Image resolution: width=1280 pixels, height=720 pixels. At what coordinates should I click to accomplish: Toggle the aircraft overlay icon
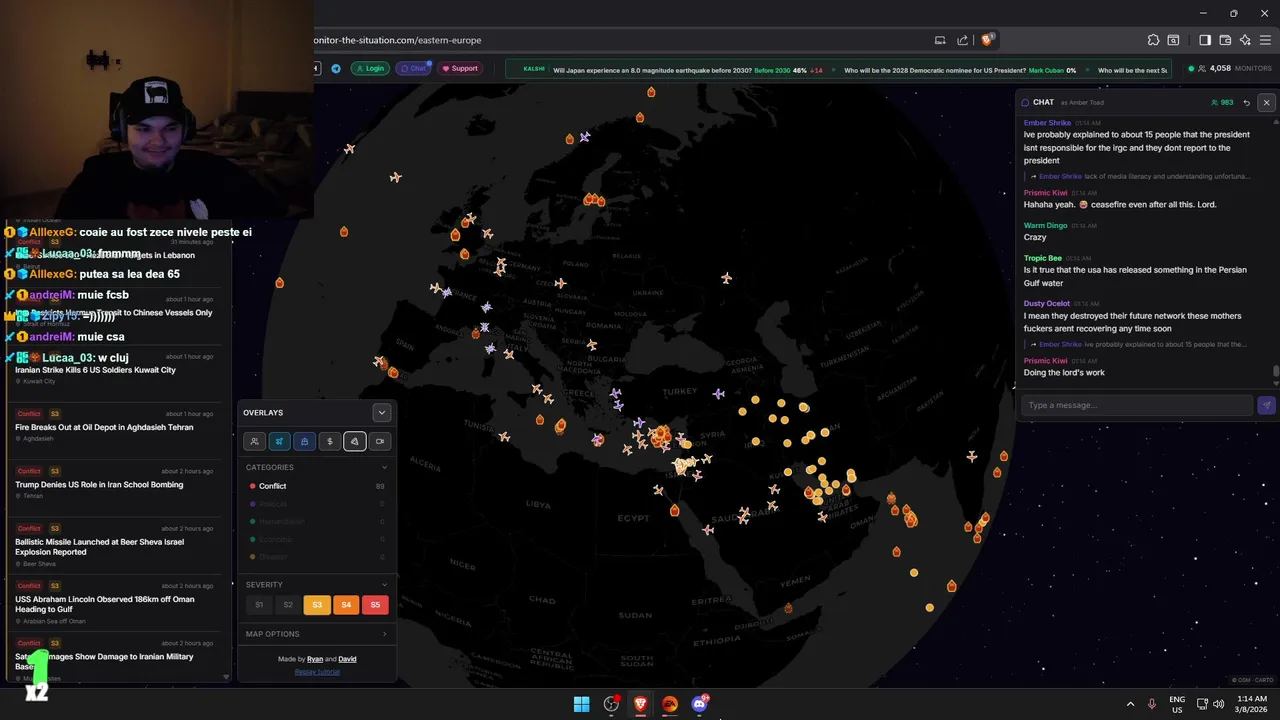(280, 441)
